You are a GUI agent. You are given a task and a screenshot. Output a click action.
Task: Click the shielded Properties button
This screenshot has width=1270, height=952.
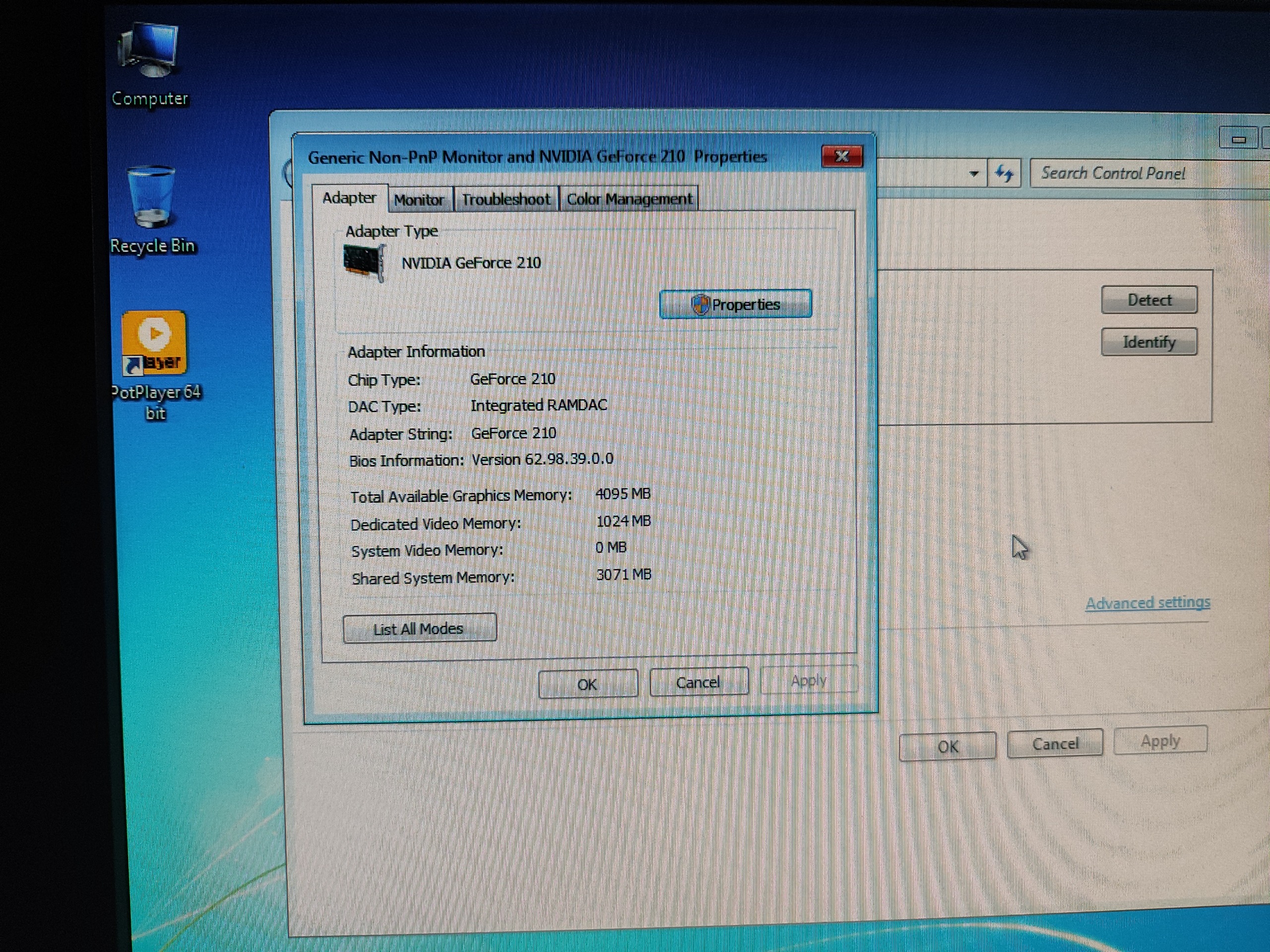[x=736, y=304]
